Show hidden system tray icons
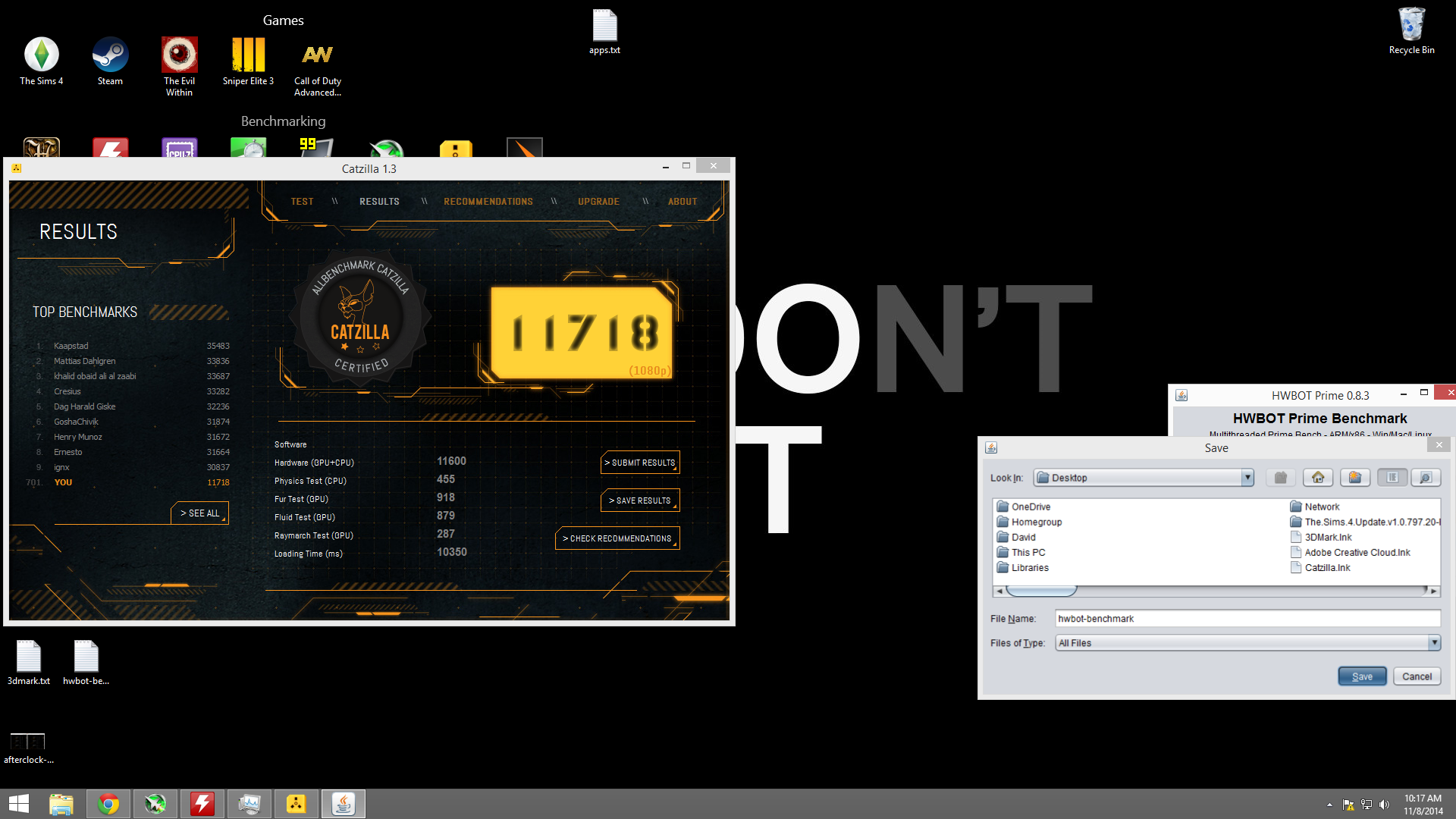 1329,805
